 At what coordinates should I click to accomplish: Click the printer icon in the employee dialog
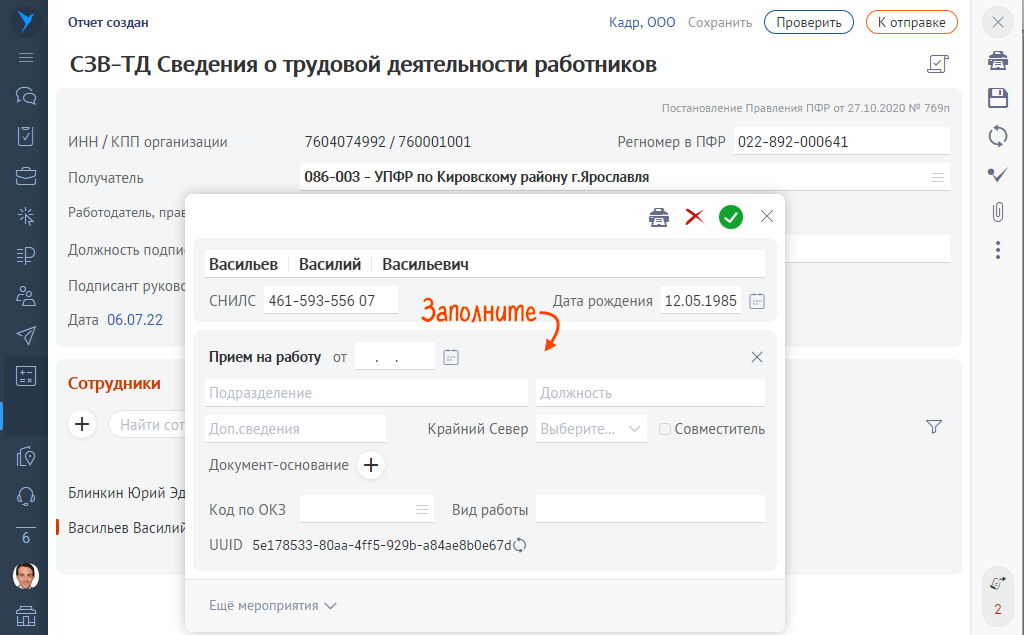click(x=658, y=217)
